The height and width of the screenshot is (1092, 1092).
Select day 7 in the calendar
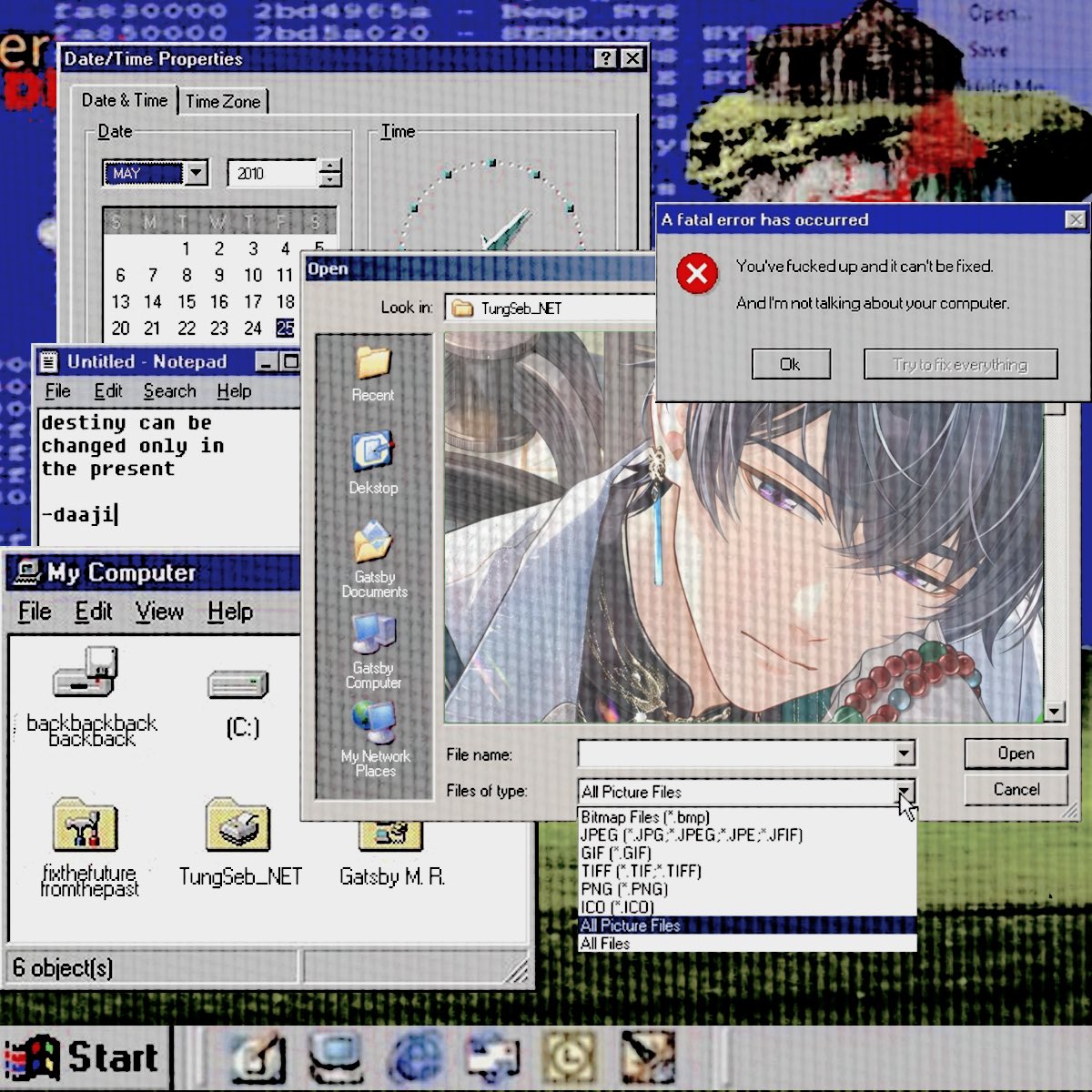tap(153, 275)
